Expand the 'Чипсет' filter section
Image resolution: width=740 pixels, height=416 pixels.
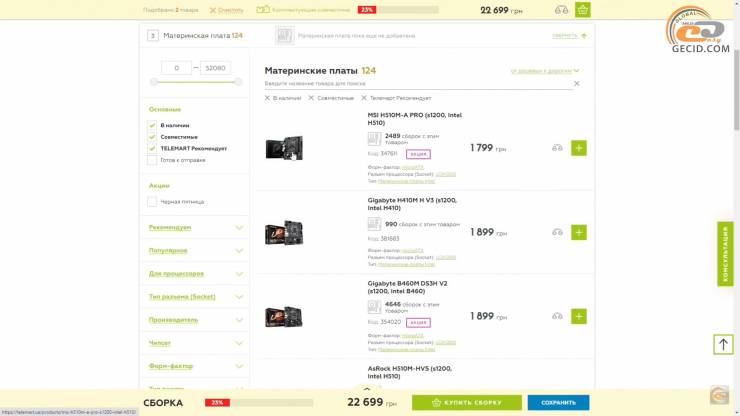point(195,343)
